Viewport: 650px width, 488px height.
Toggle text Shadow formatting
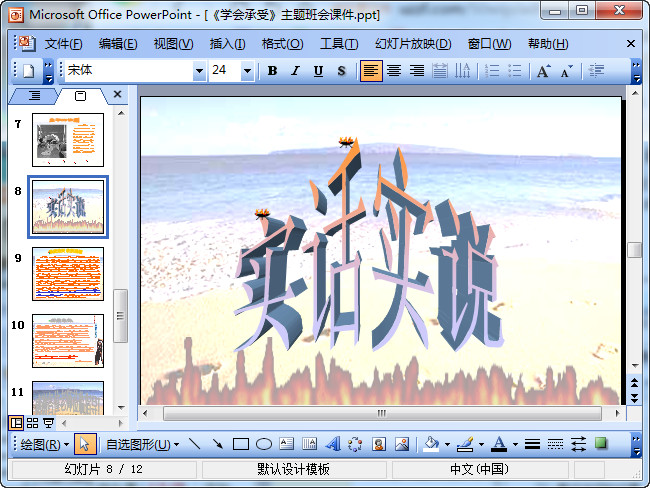tap(341, 71)
